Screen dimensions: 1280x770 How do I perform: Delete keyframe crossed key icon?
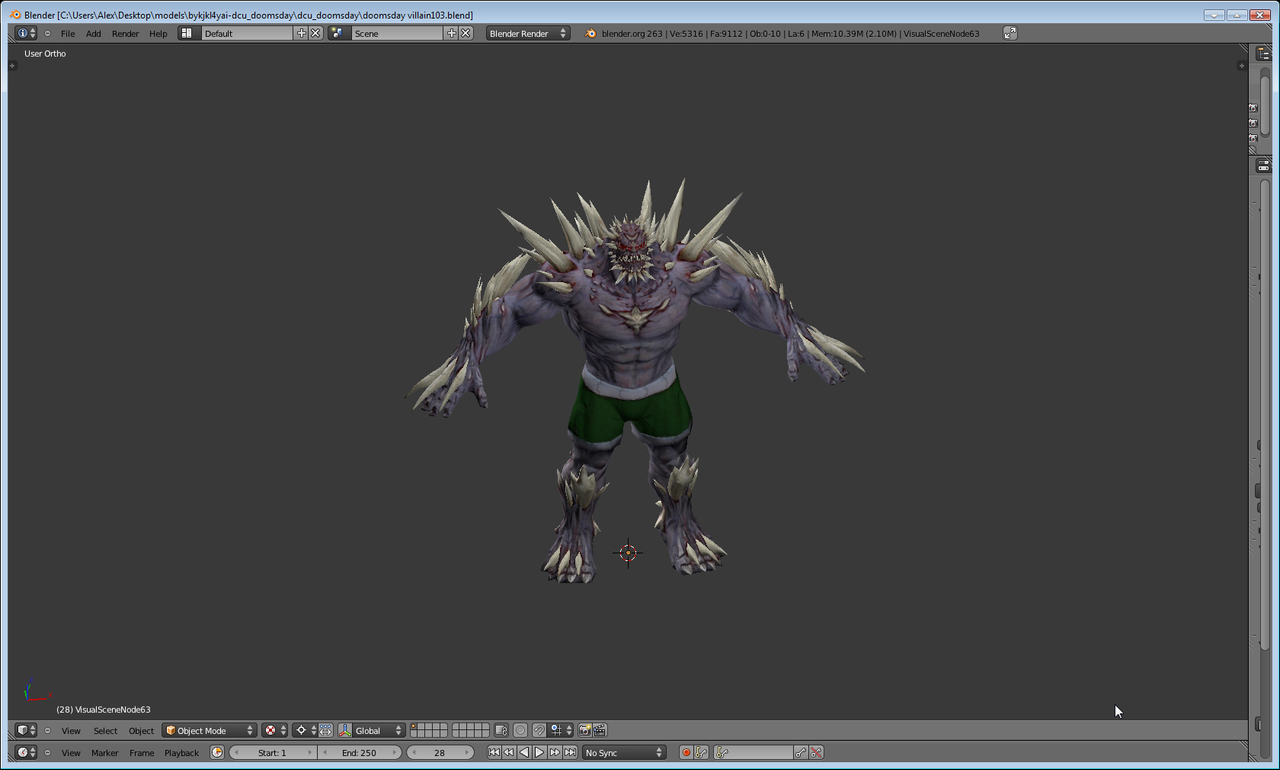pos(816,753)
